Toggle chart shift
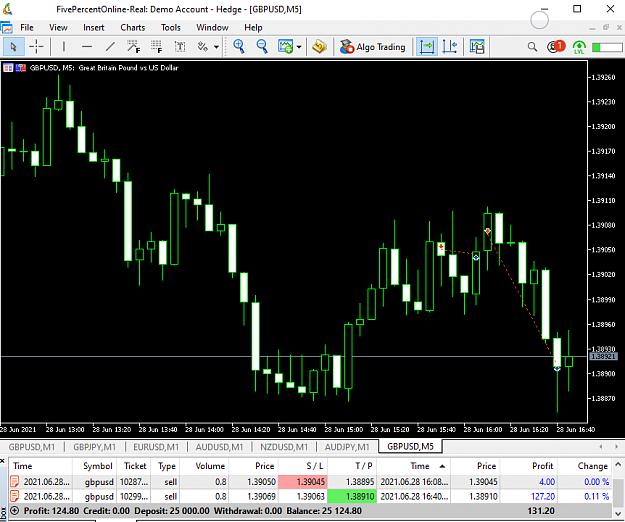This screenshot has width=625, height=522. coord(450,47)
